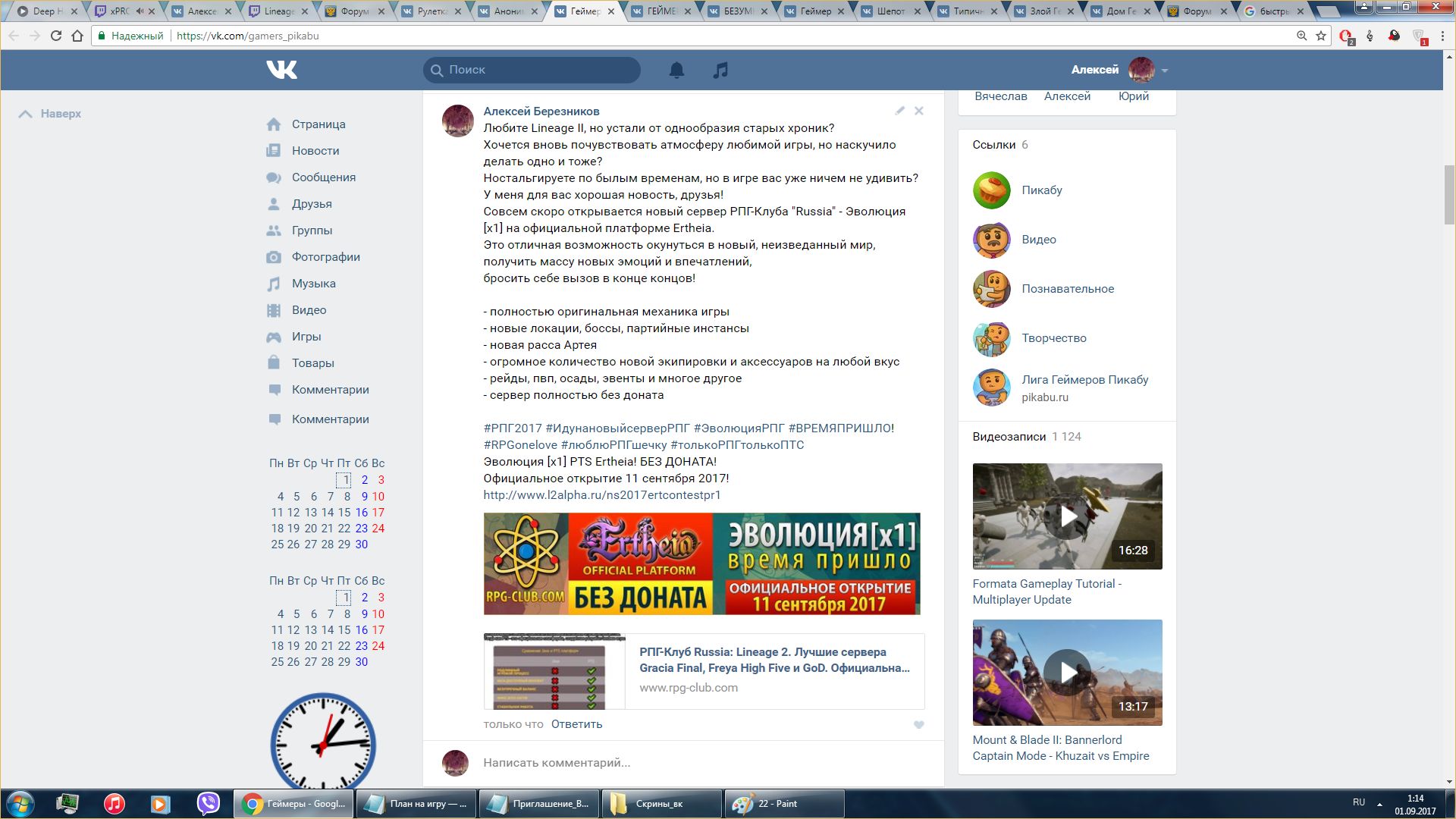Click the RU language indicator
1456x819 pixels.
(1359, 802)
